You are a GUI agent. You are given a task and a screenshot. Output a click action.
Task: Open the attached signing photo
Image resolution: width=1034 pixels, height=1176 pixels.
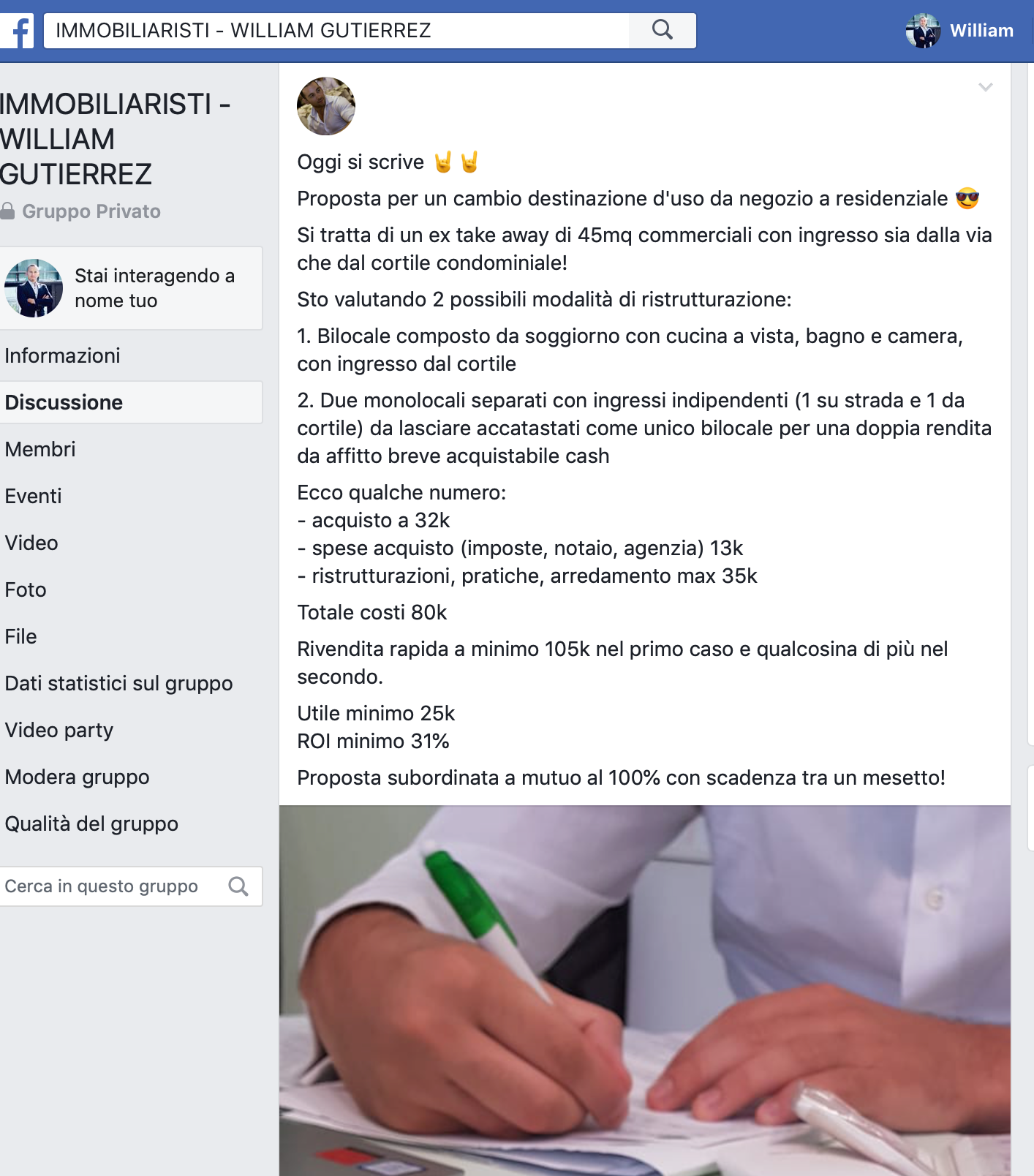[645, 991]
